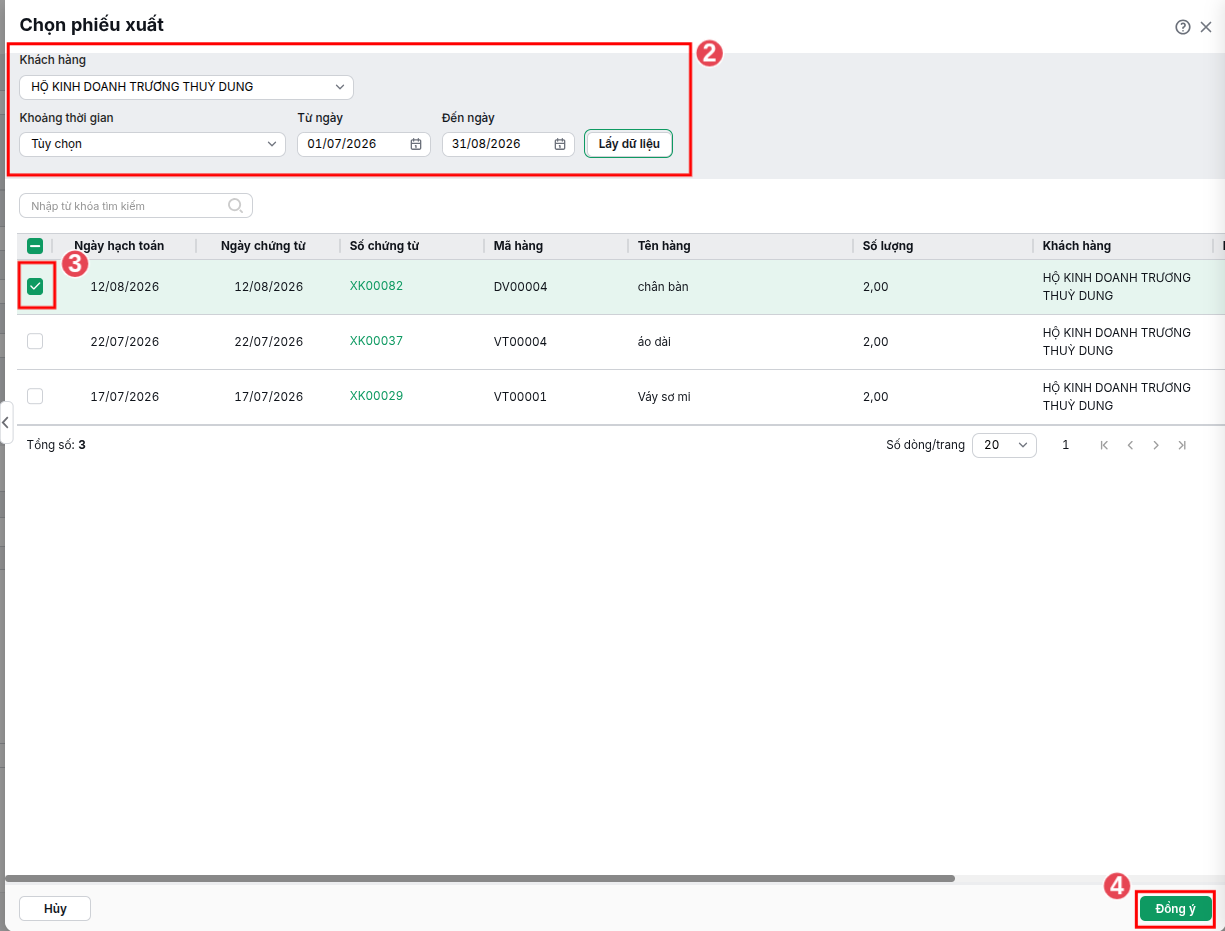The width and height of the screenshot is (1225, 931).
Task: Open voucher link XK00037
Action: point(376,341)
